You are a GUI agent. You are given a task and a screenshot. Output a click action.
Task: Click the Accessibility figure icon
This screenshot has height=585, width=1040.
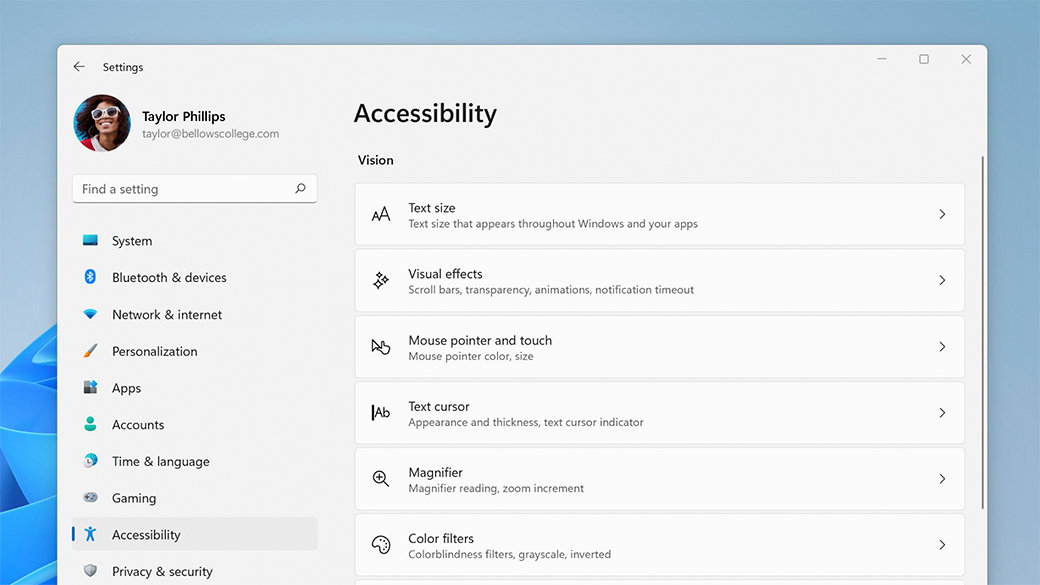[90, 534]
